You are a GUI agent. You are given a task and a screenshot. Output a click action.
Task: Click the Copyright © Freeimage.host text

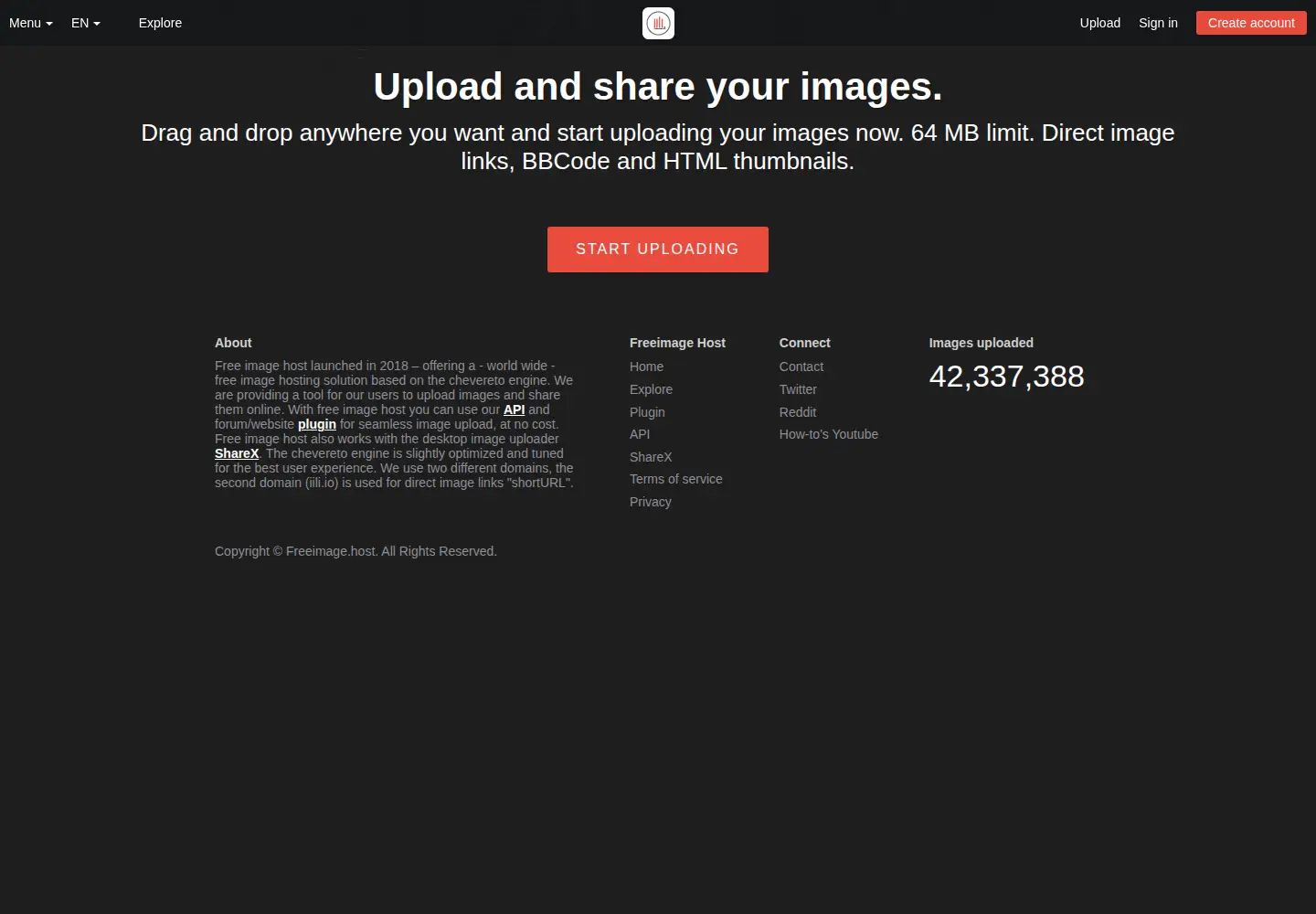click(356, 551)
